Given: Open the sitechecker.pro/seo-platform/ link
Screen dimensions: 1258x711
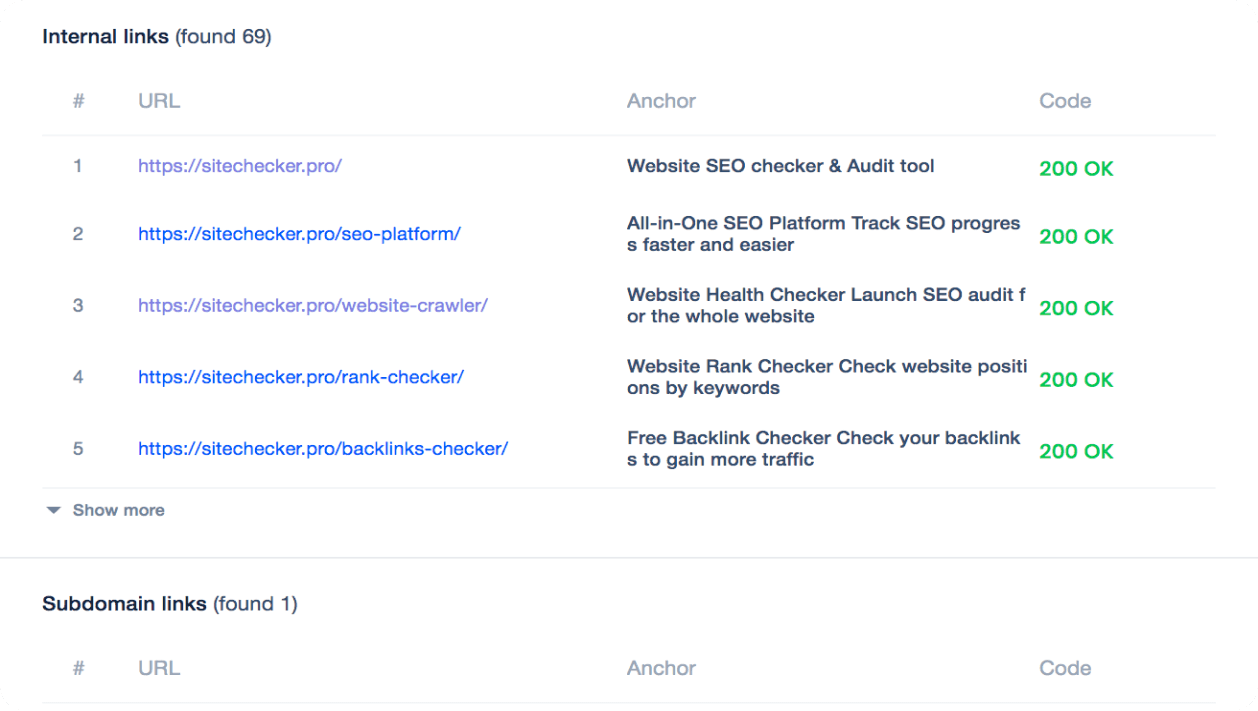Looking at the screenshot, I should [299, 235].
